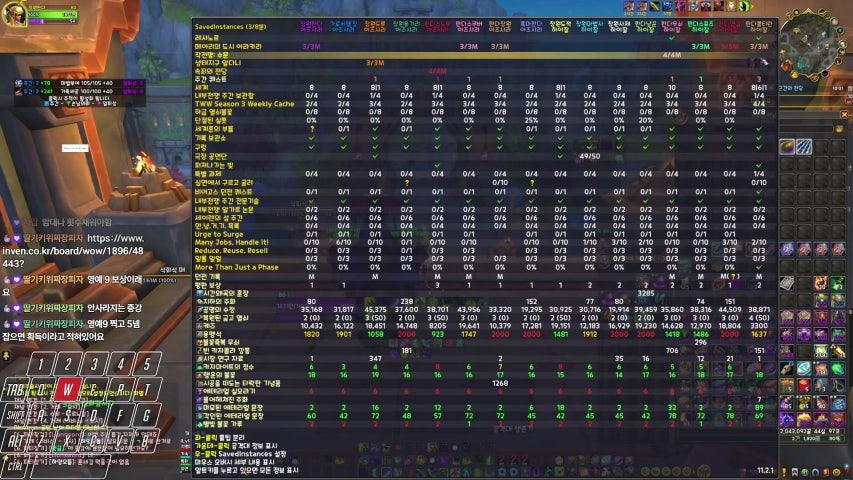
Task: Click the teal minimap button on the right rim
Action: pos(840,30)
